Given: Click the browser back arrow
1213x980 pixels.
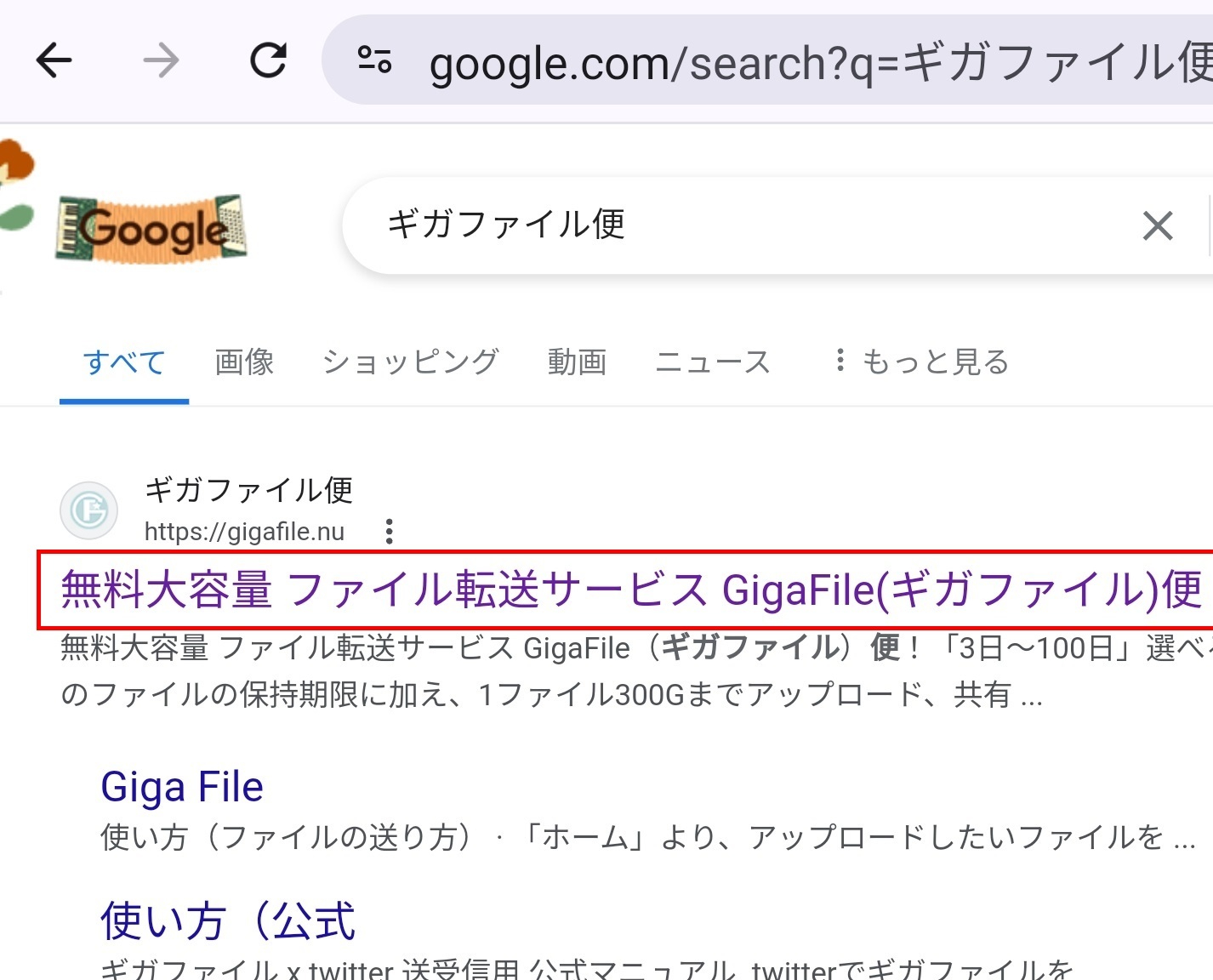Looking at the screenshot, I should pos(54,60).
